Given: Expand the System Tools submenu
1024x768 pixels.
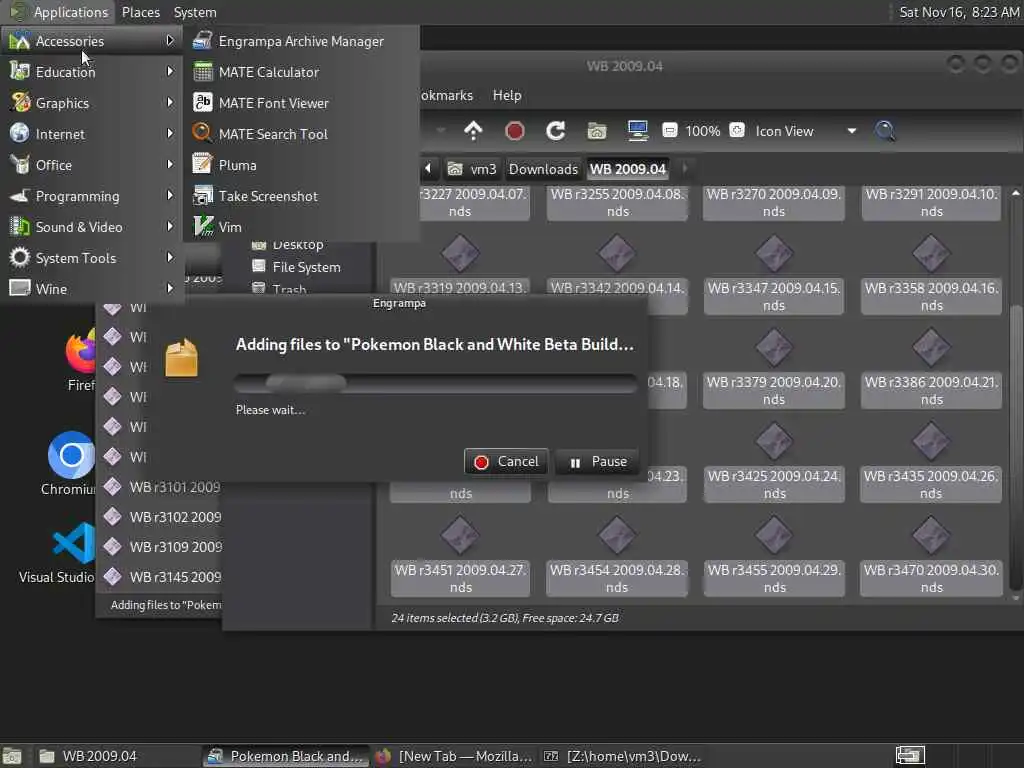Looking at the screenshot, I should pyautogui.click(x=92, y=258).
